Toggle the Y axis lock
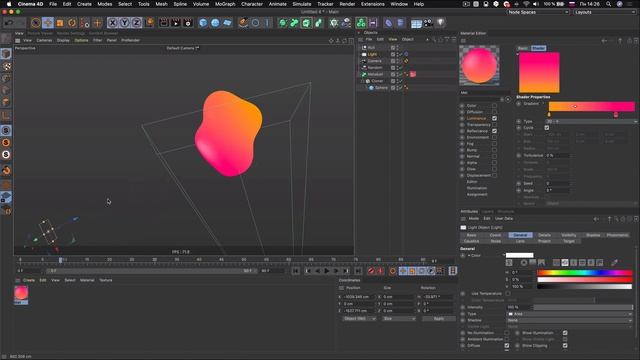The height and width of the screenshot is (360, 640). (x=124, y=23)
